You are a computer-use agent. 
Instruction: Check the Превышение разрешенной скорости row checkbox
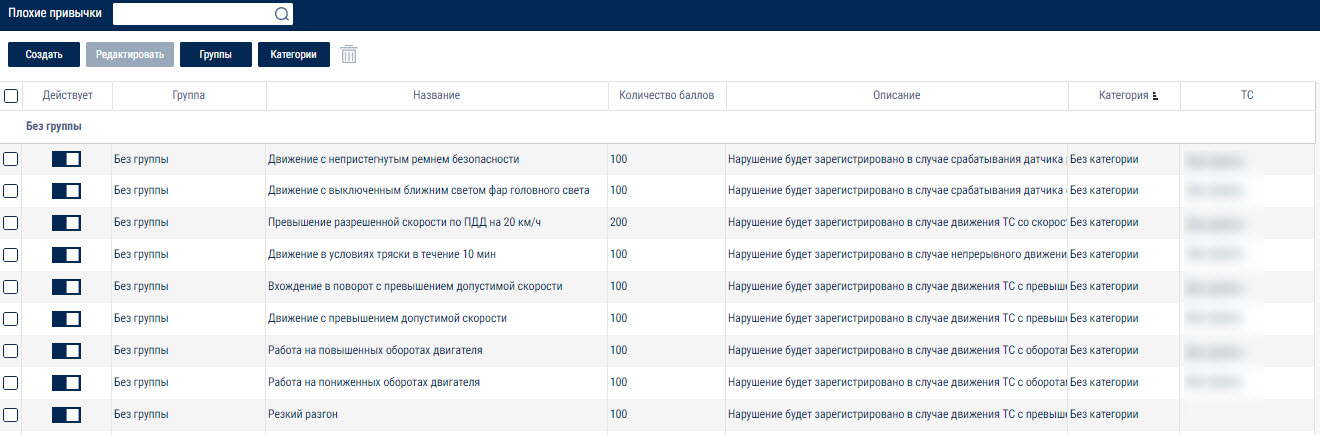11,223
